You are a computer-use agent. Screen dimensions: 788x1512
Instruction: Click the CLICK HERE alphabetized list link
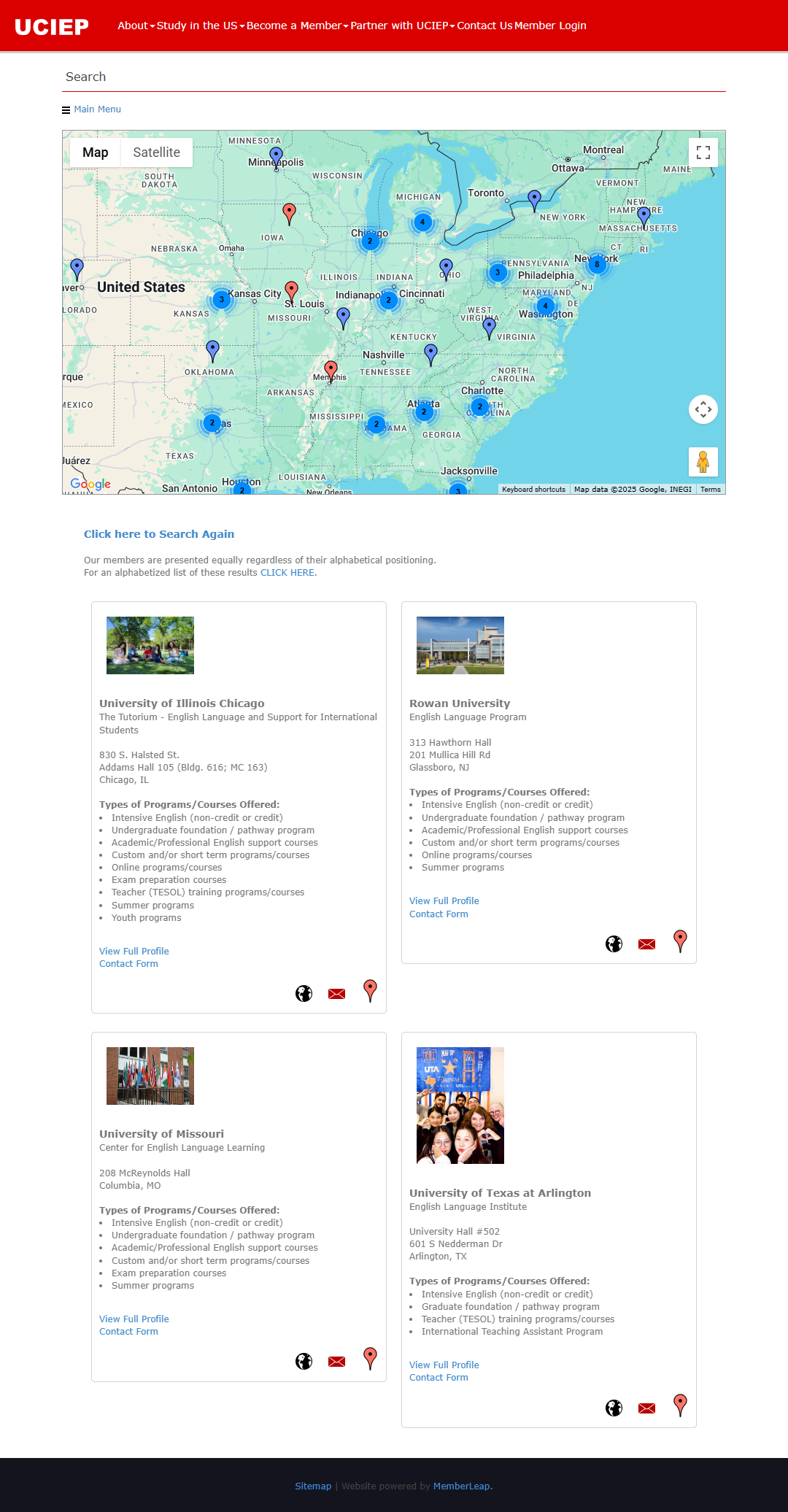pyautogui.click(x=287, y=573)
